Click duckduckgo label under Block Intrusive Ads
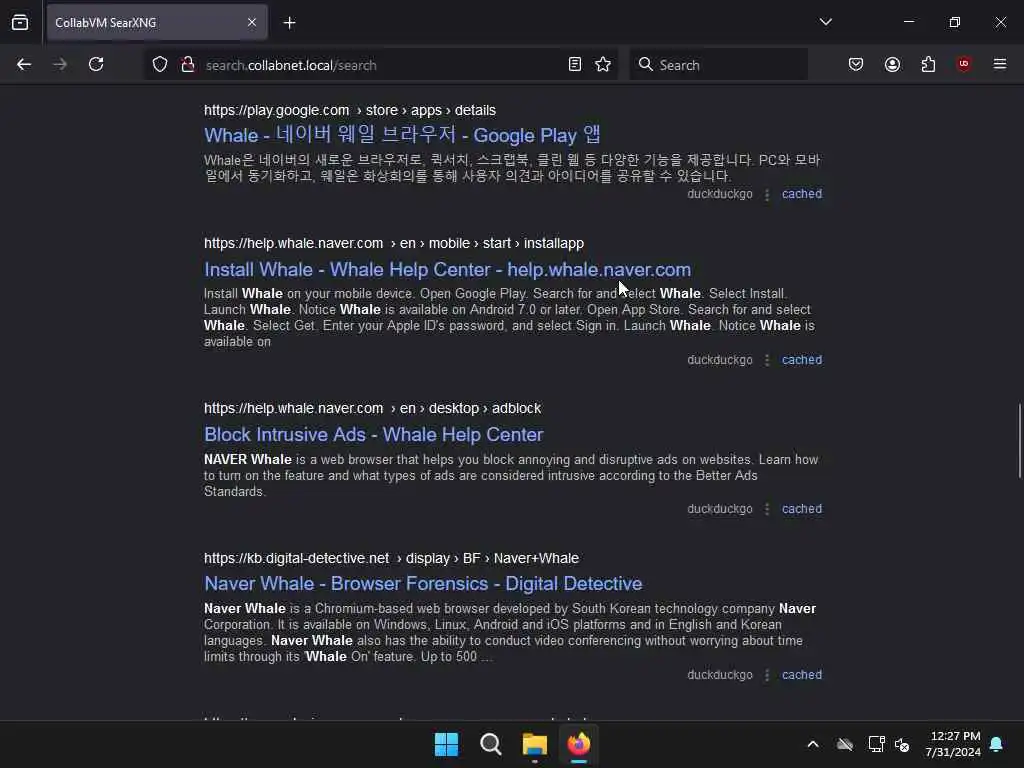Screen dimensions: 1024x768 (720, 509)
